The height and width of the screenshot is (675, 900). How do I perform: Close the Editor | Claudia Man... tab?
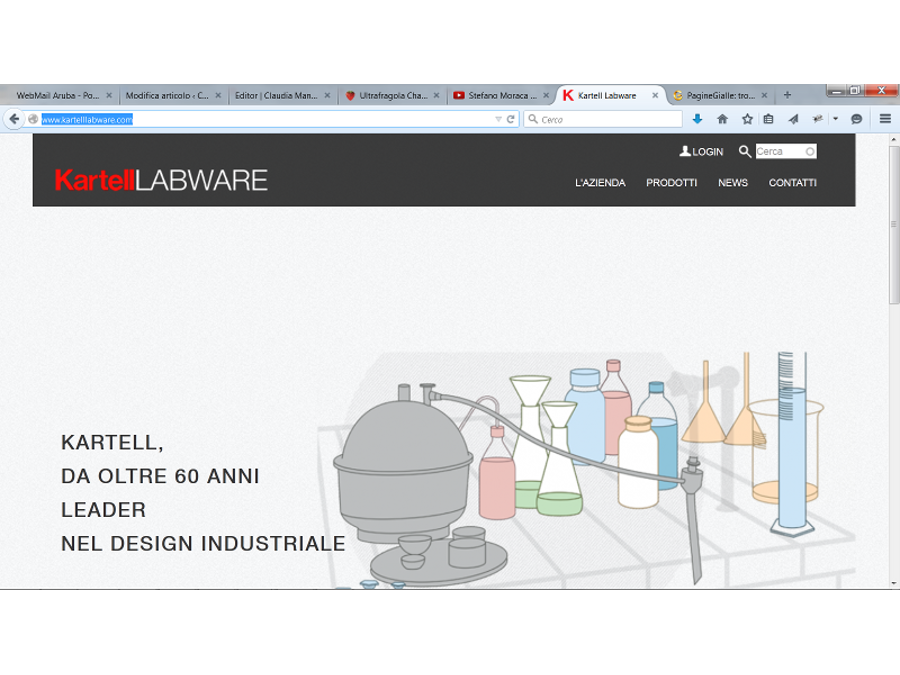pyautogui.click(x=327, y=95)
